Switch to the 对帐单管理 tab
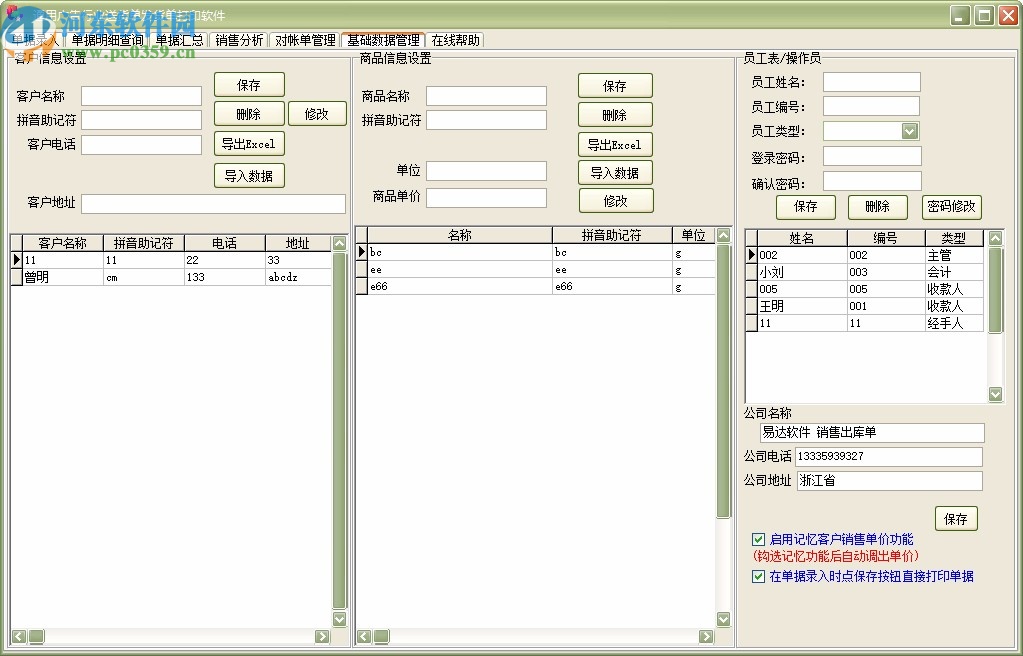This screenshot has height=656, width=1023. [x=305, y=41]
